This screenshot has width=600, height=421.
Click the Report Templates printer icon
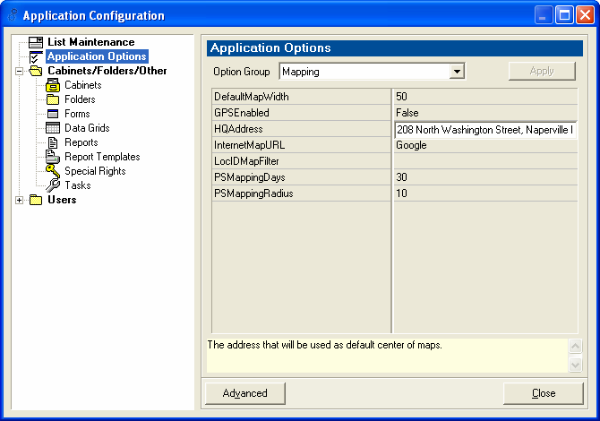53,157
